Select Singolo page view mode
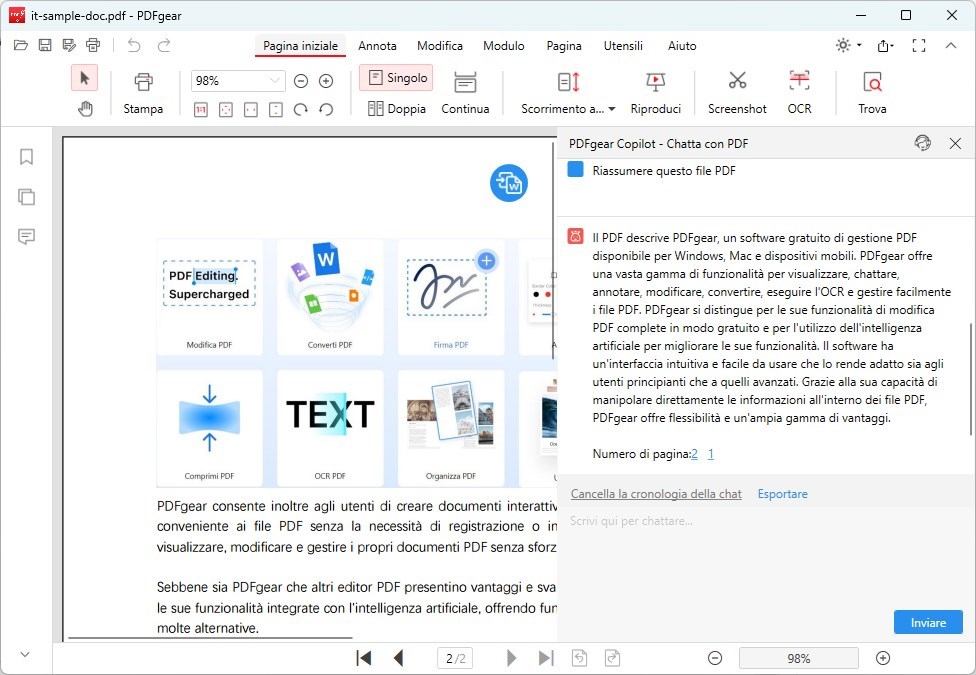The height and width of the screenshot is (675, 976). 396,78
